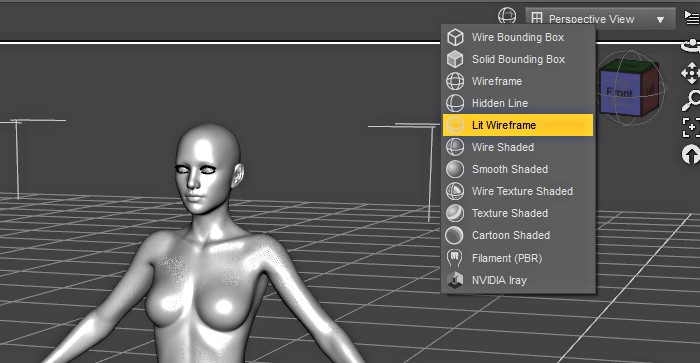Activate the zoom magnifier tool
Viewport: 700px width, 363px height.
pos(691,100)
